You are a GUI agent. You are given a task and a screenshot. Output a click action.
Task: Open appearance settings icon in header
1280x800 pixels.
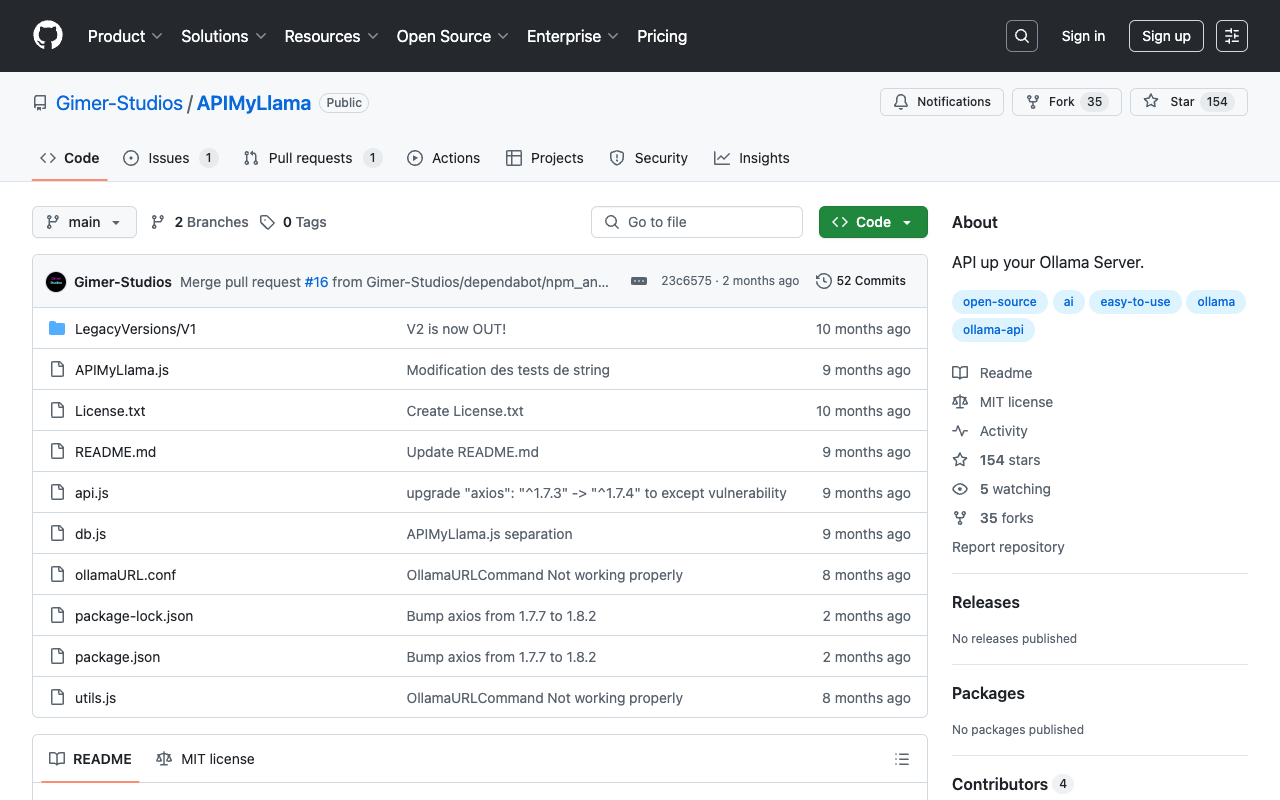pos(1232,36)
